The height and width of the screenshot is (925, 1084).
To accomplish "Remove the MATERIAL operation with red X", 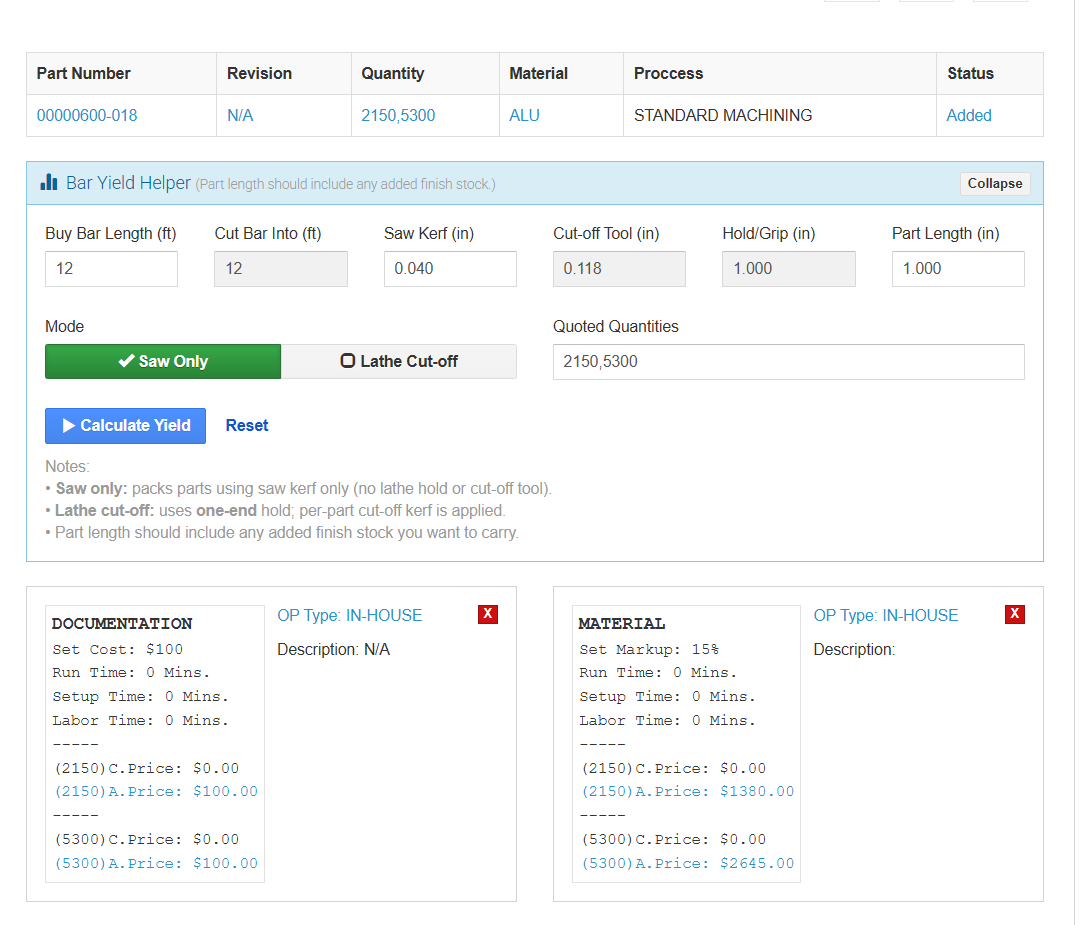I will tap(1015, 614).
